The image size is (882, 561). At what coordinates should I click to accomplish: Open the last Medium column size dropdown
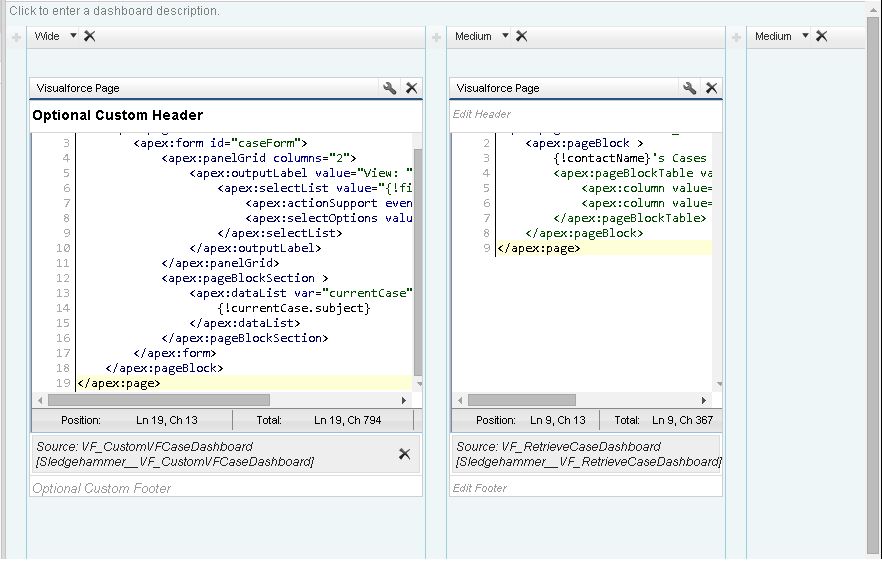[x=805, y=36]
